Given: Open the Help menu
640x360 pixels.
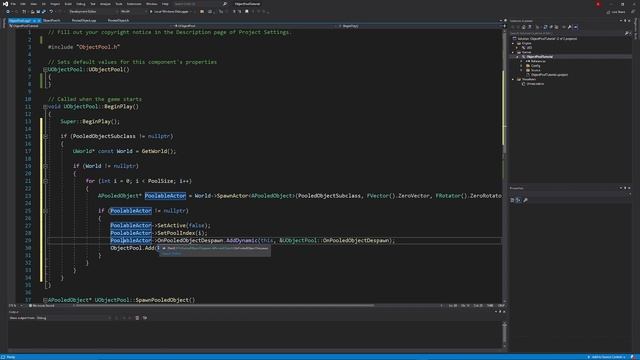Looking at the screenshot, I should (165, 4).
